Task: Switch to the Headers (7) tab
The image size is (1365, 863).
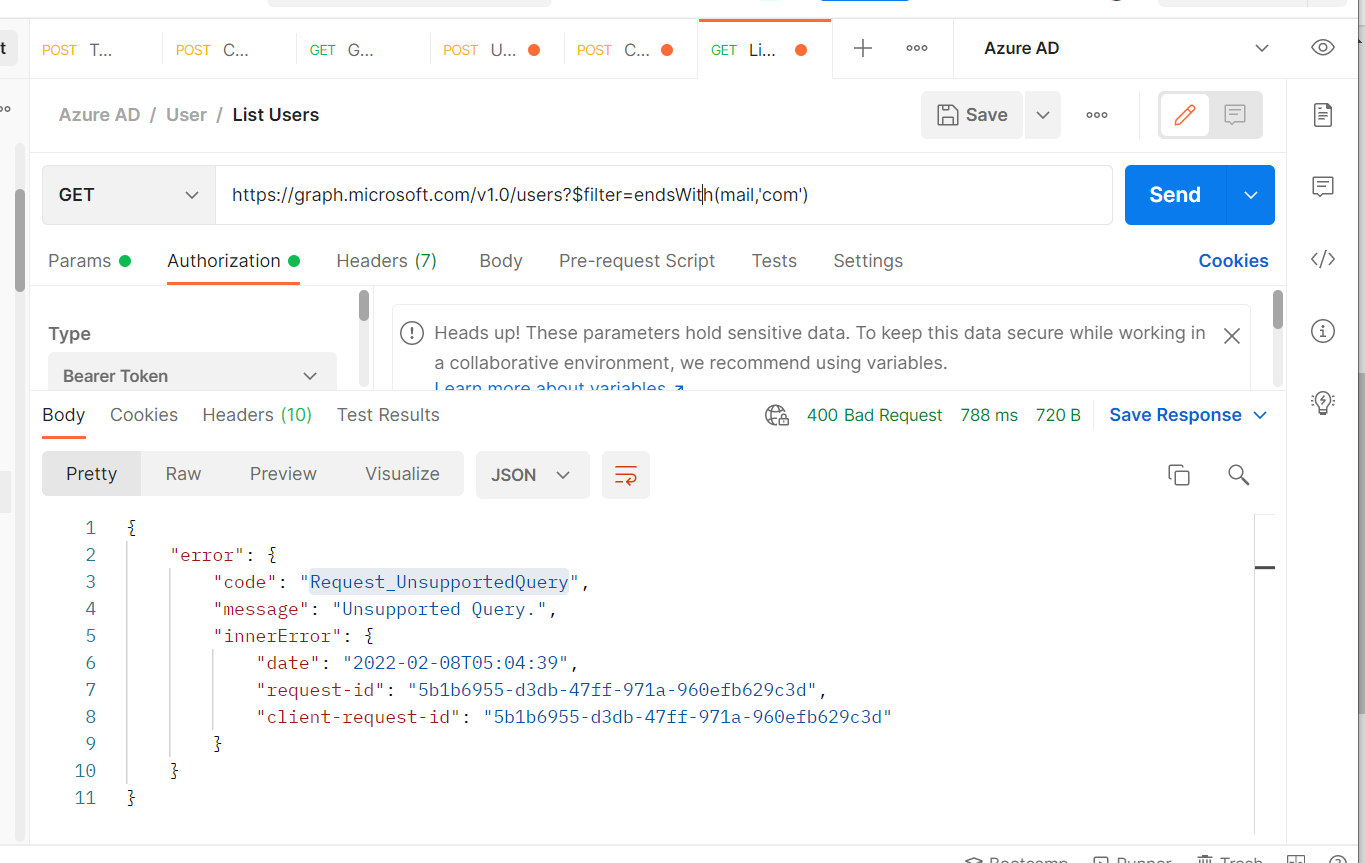Action: [386, 261]
